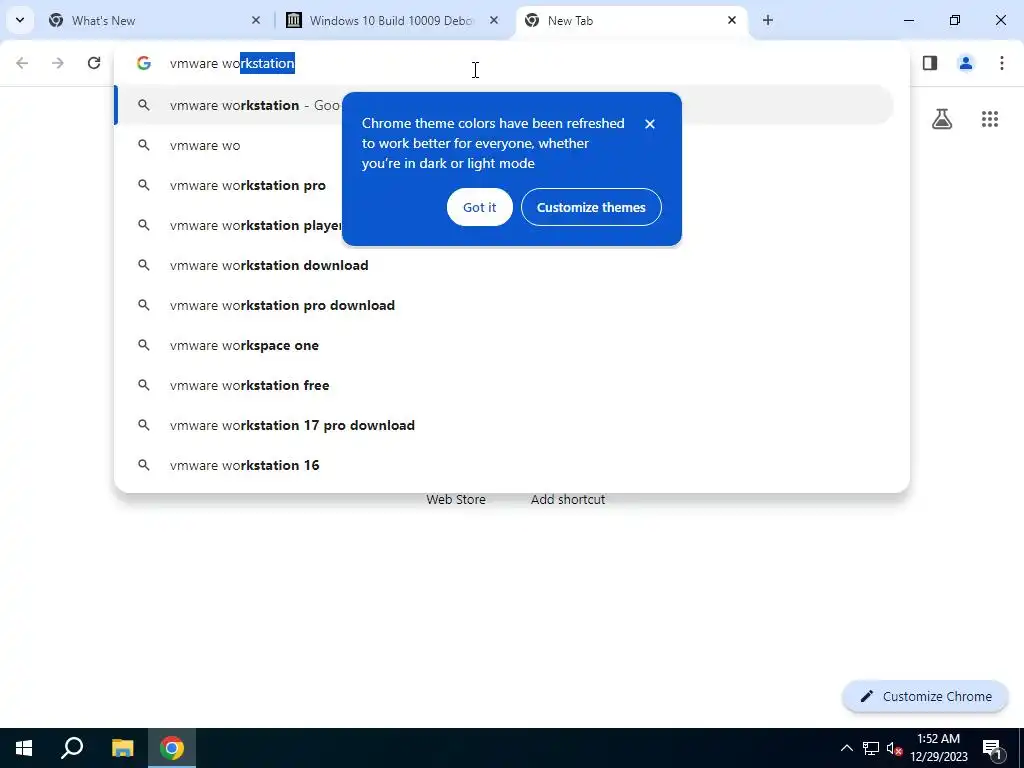This screenshot has height=768, width=1024.
Task: Open the Windows Start menu
Action: (24, 748)
